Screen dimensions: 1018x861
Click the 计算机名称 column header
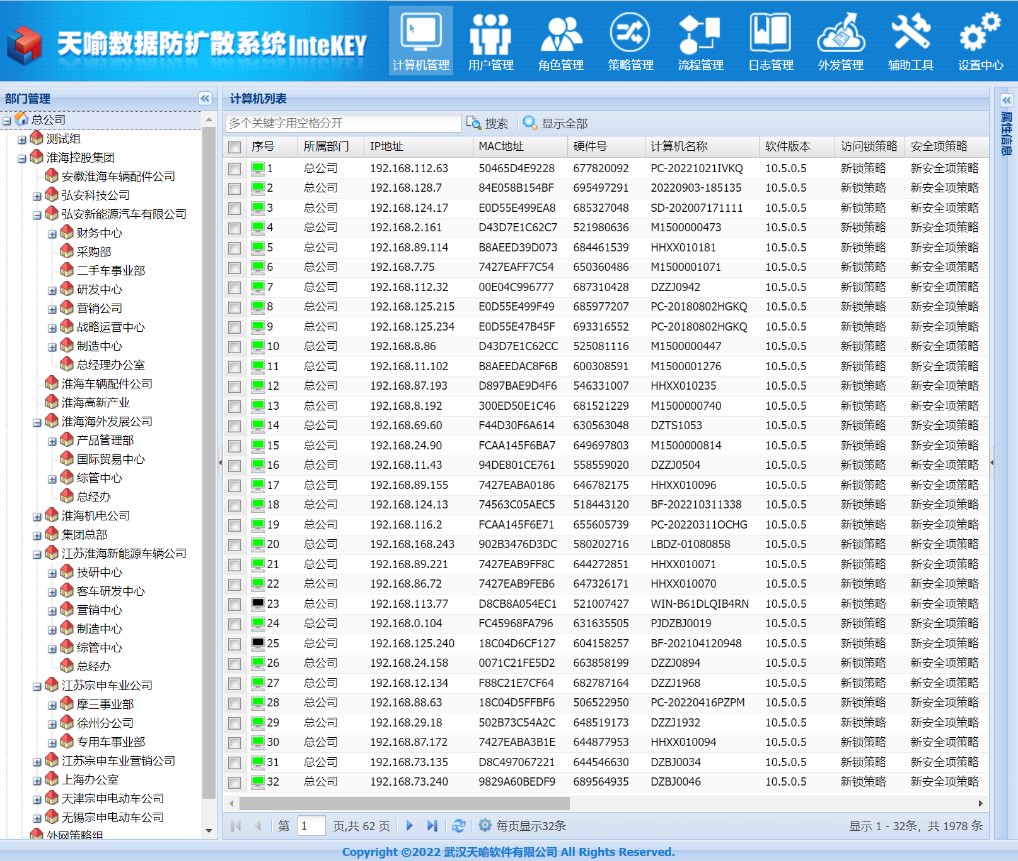[679, 146]
